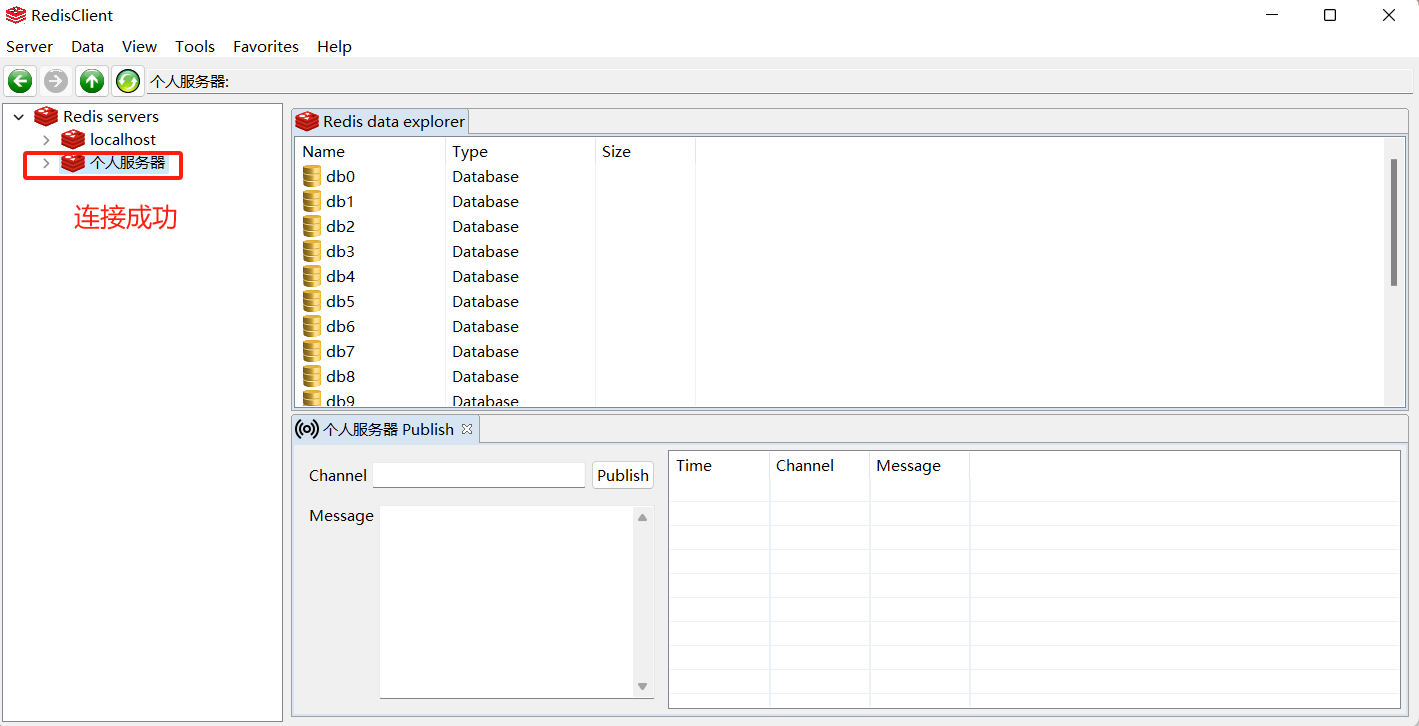Select the db7 row name
This screenshot has height=726, width=1419.
[x=340, y=352]
